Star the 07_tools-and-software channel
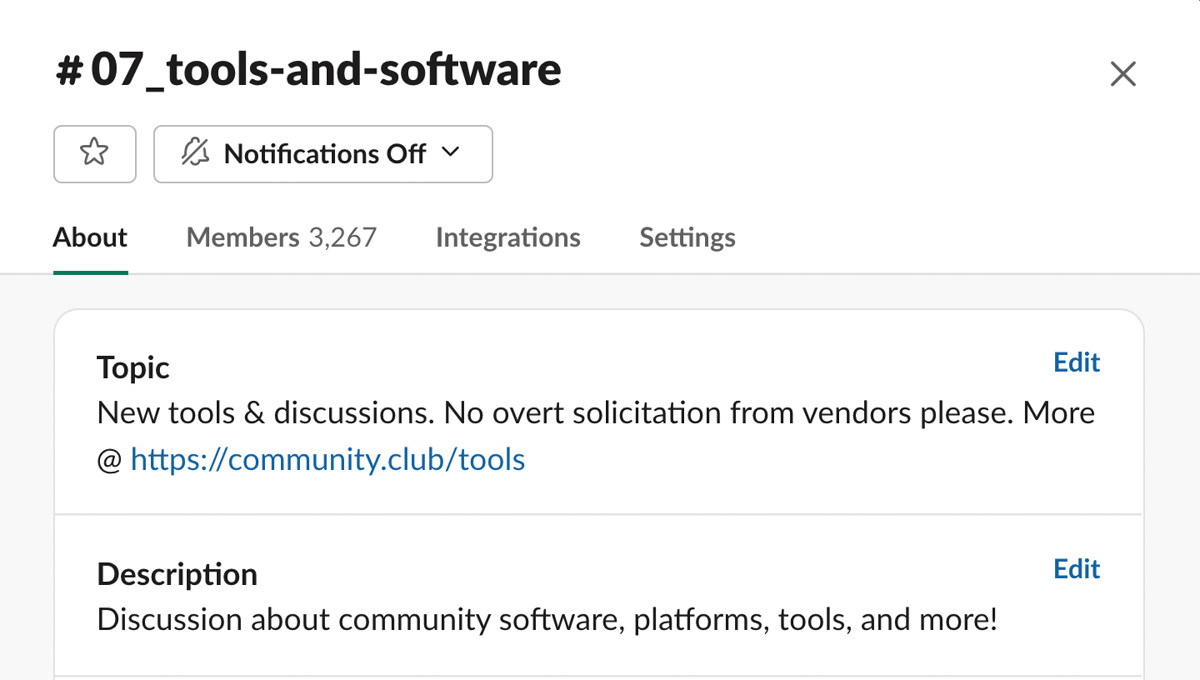 click(94, 154)
